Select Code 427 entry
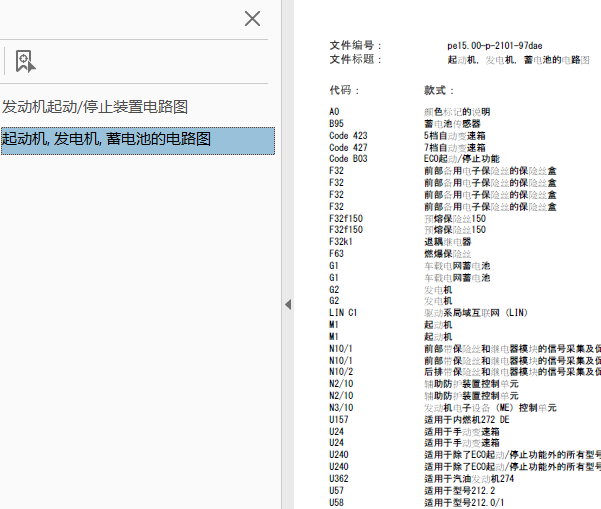 coord(348,148)
